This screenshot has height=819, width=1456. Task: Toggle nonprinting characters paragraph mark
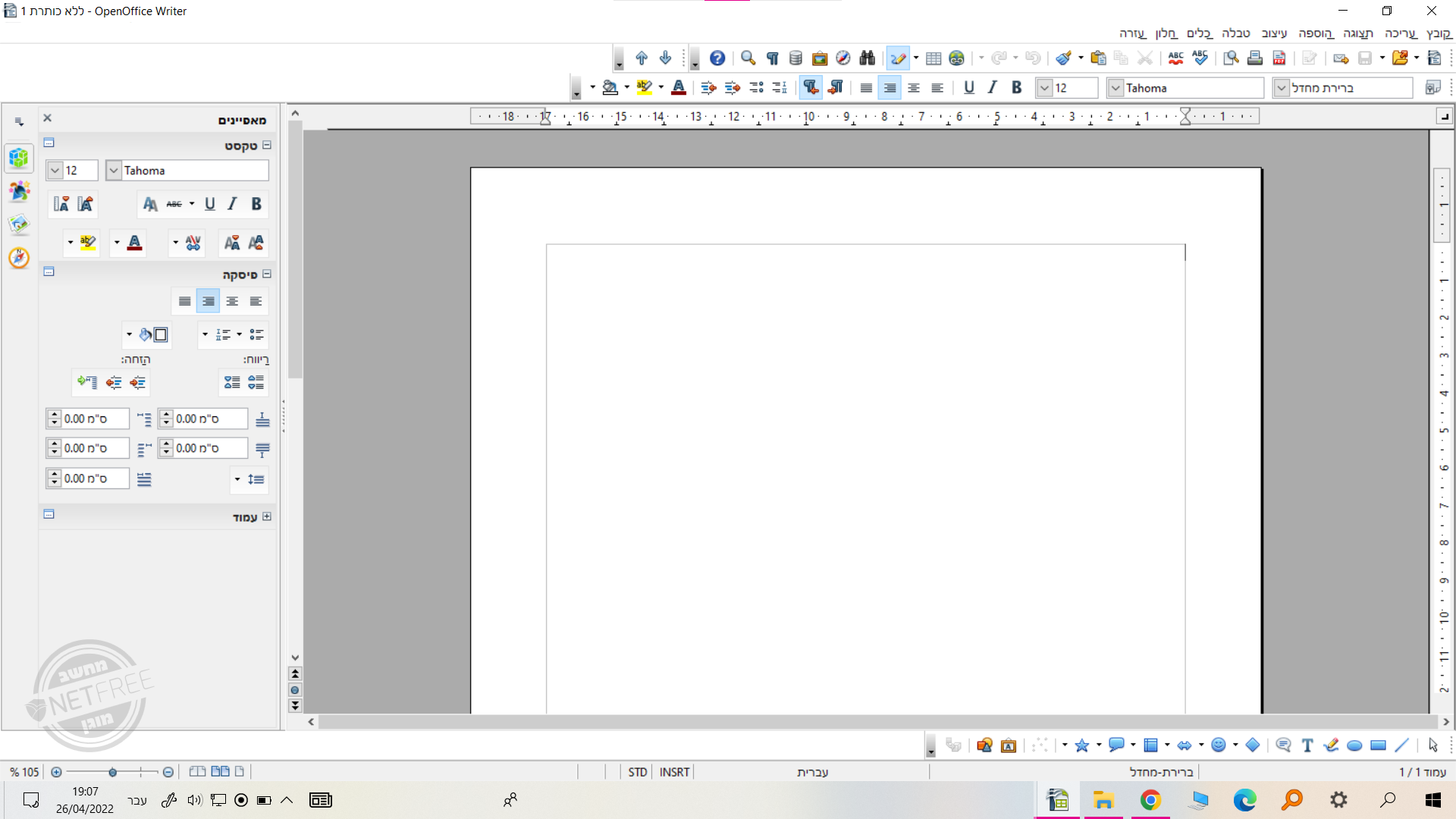pos(772,58)
